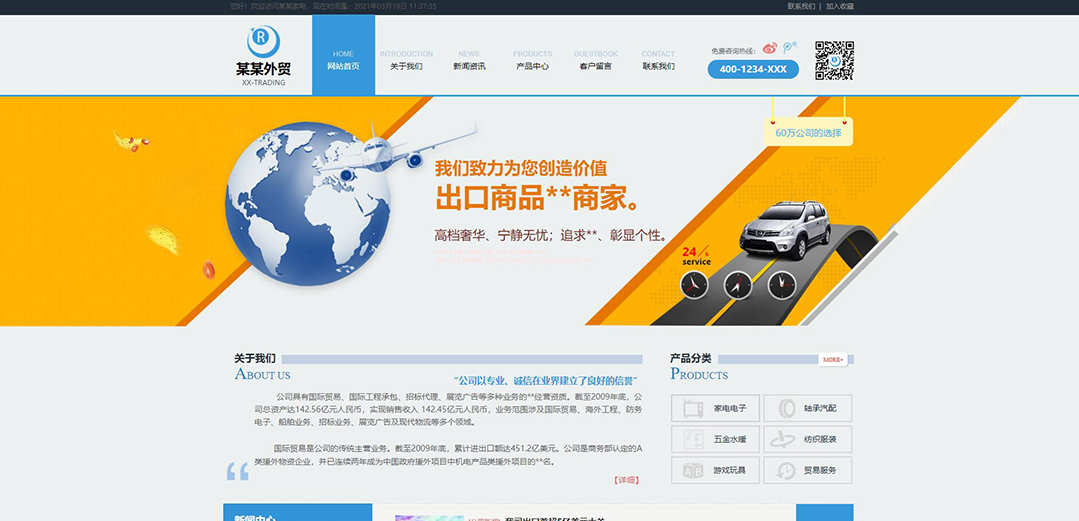Select the tire icon for 轴承汽配
The image size is (1079, 521).
(786, 408)
